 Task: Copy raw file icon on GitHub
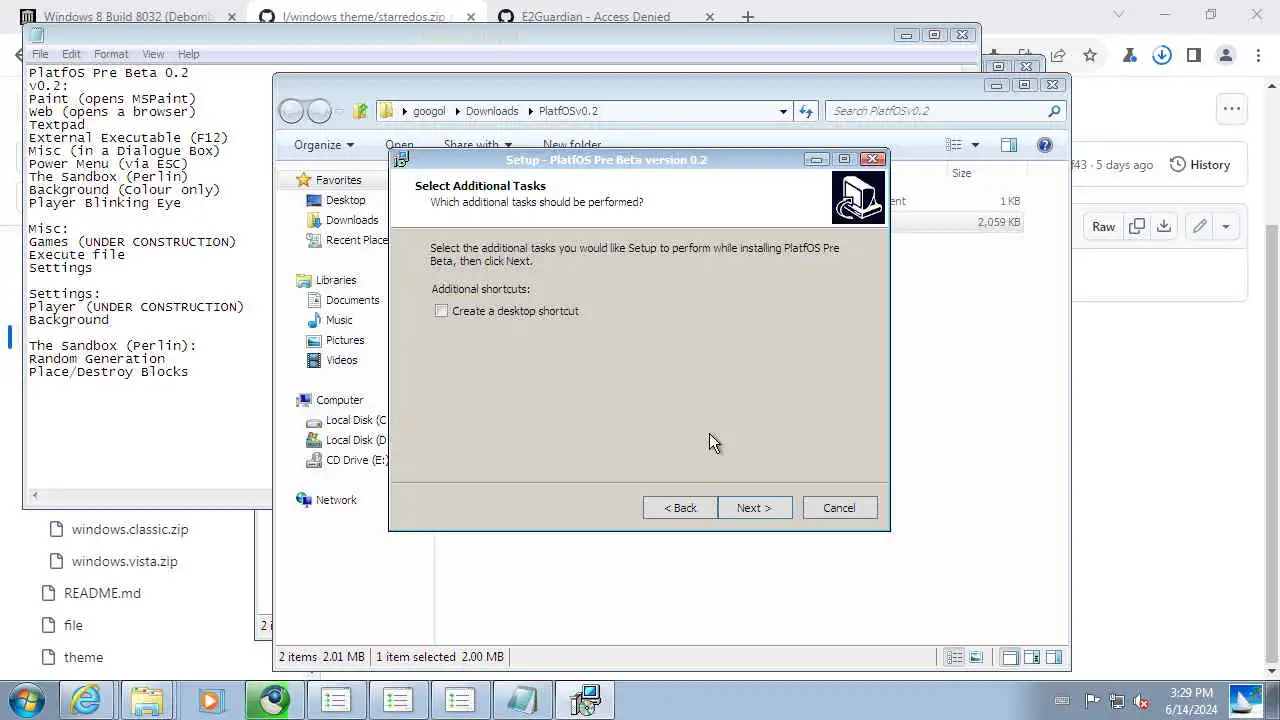tap(1137, 226)
